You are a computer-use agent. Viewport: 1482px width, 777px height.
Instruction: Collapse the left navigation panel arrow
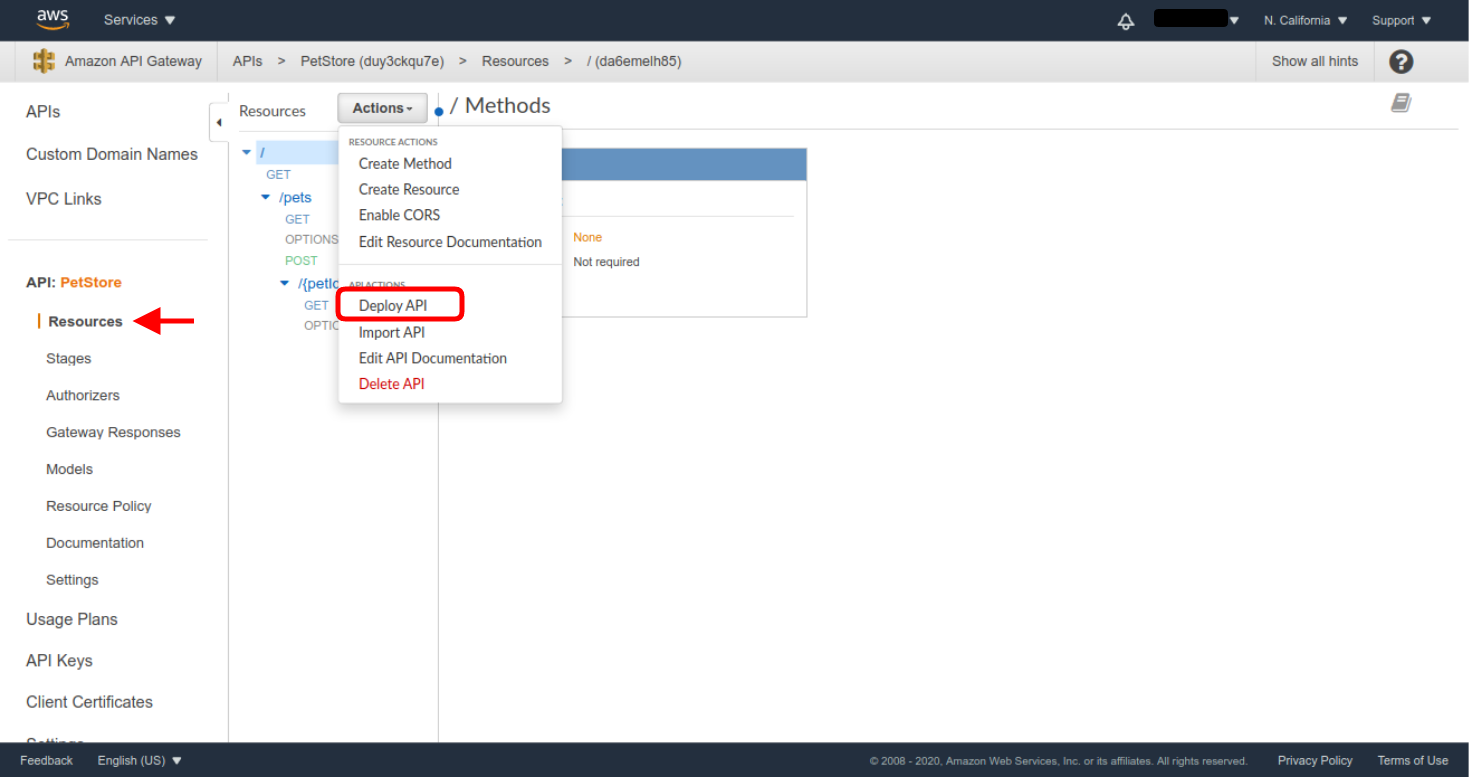tap(218, 122)
